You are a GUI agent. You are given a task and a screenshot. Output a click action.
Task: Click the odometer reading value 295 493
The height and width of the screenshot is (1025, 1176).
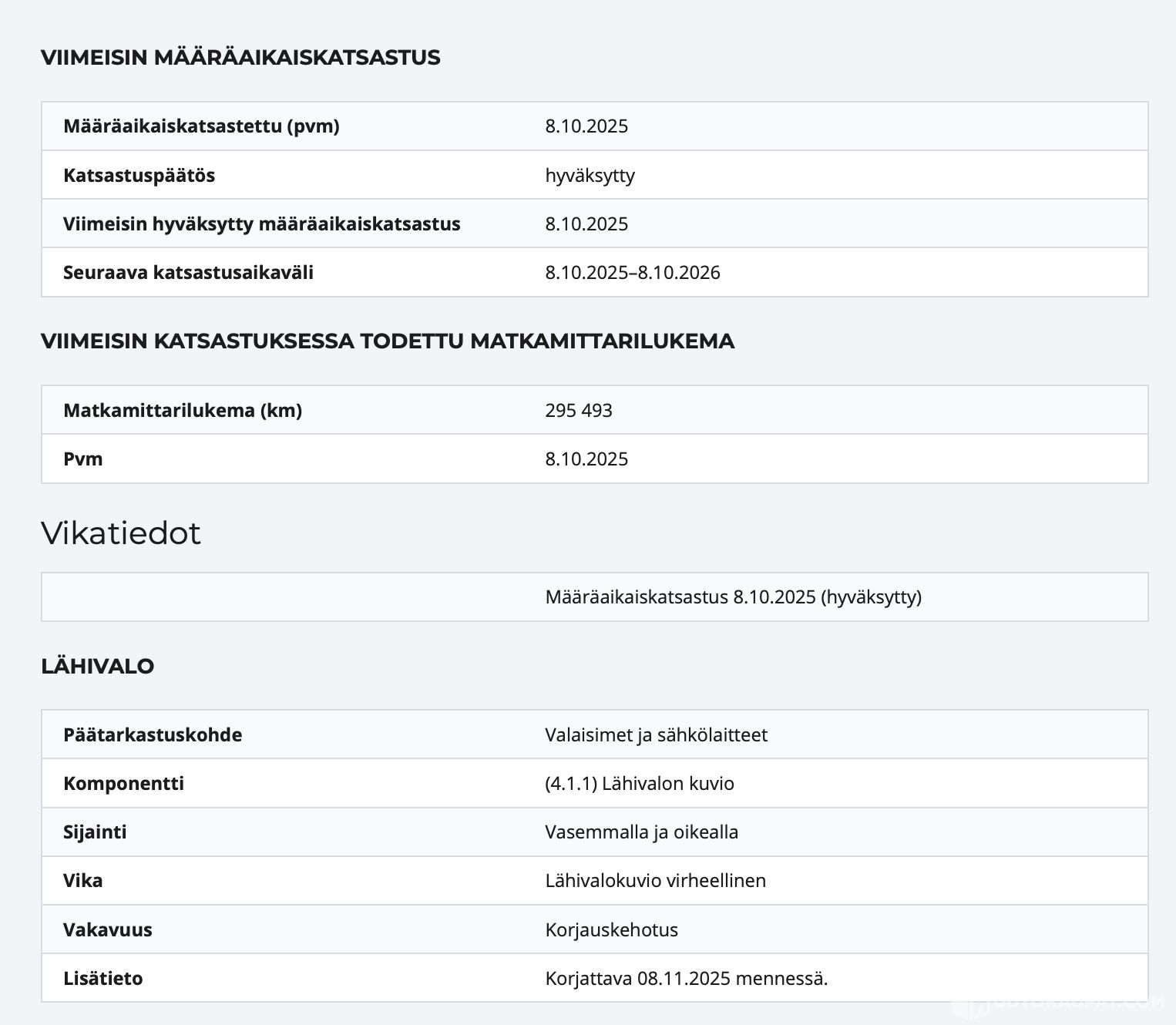click(578, 411)
